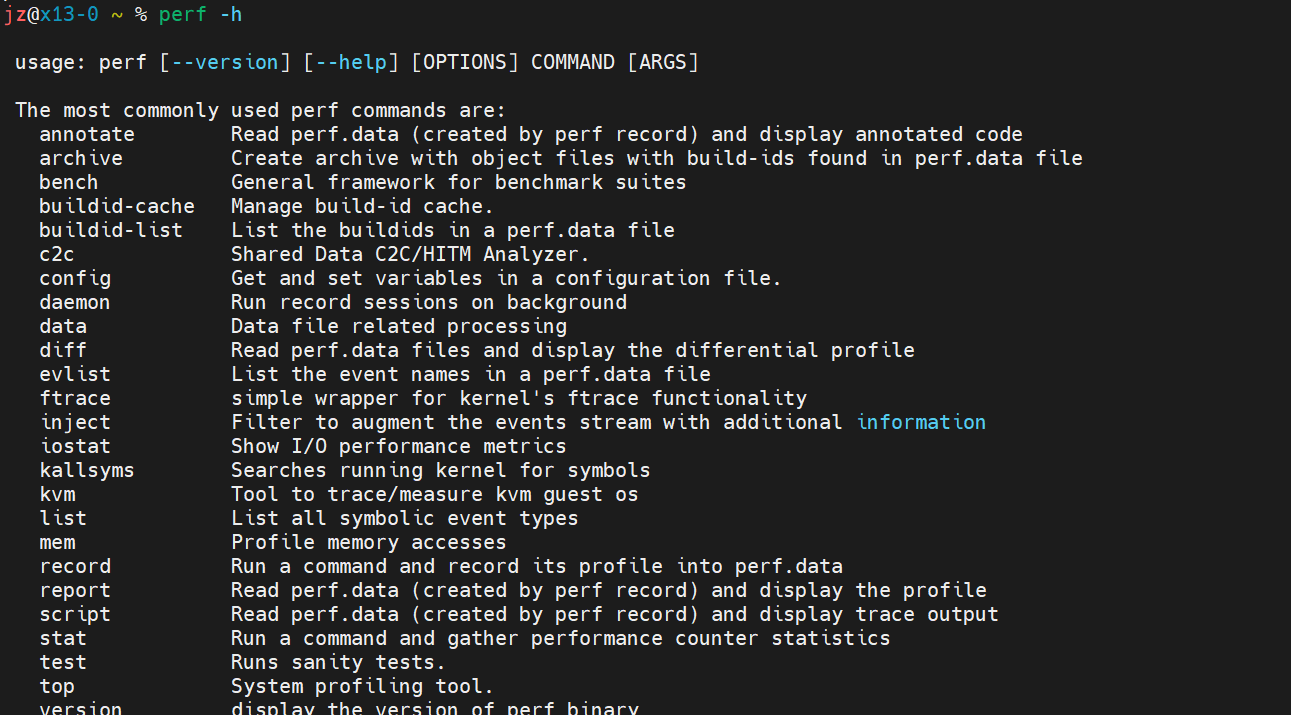Click the 'perf -h' command text
The width and height of the screenshot is (1291, 715).
click(x=200, y=14)
